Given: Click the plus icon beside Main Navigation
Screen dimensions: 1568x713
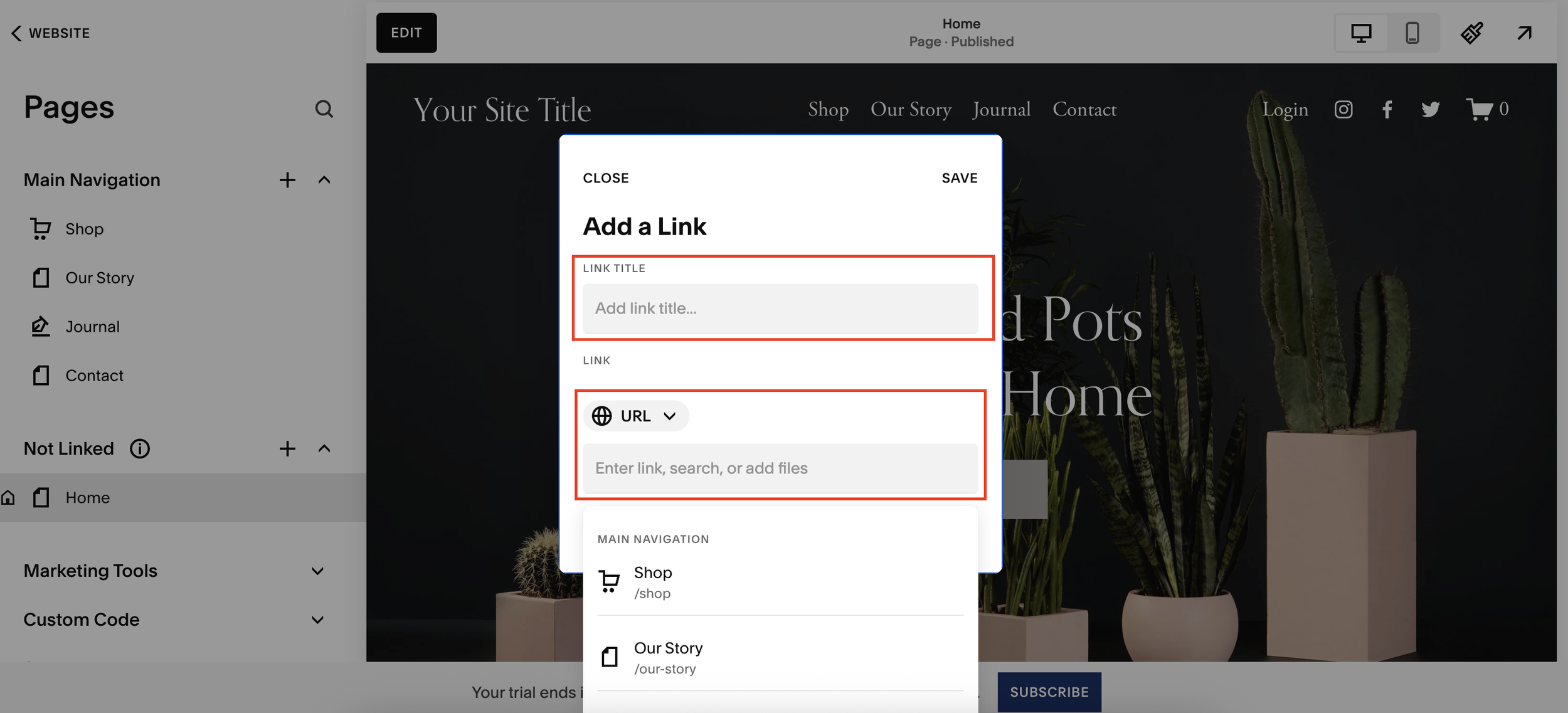Looking at the screenshot, I should coord(287,180).
